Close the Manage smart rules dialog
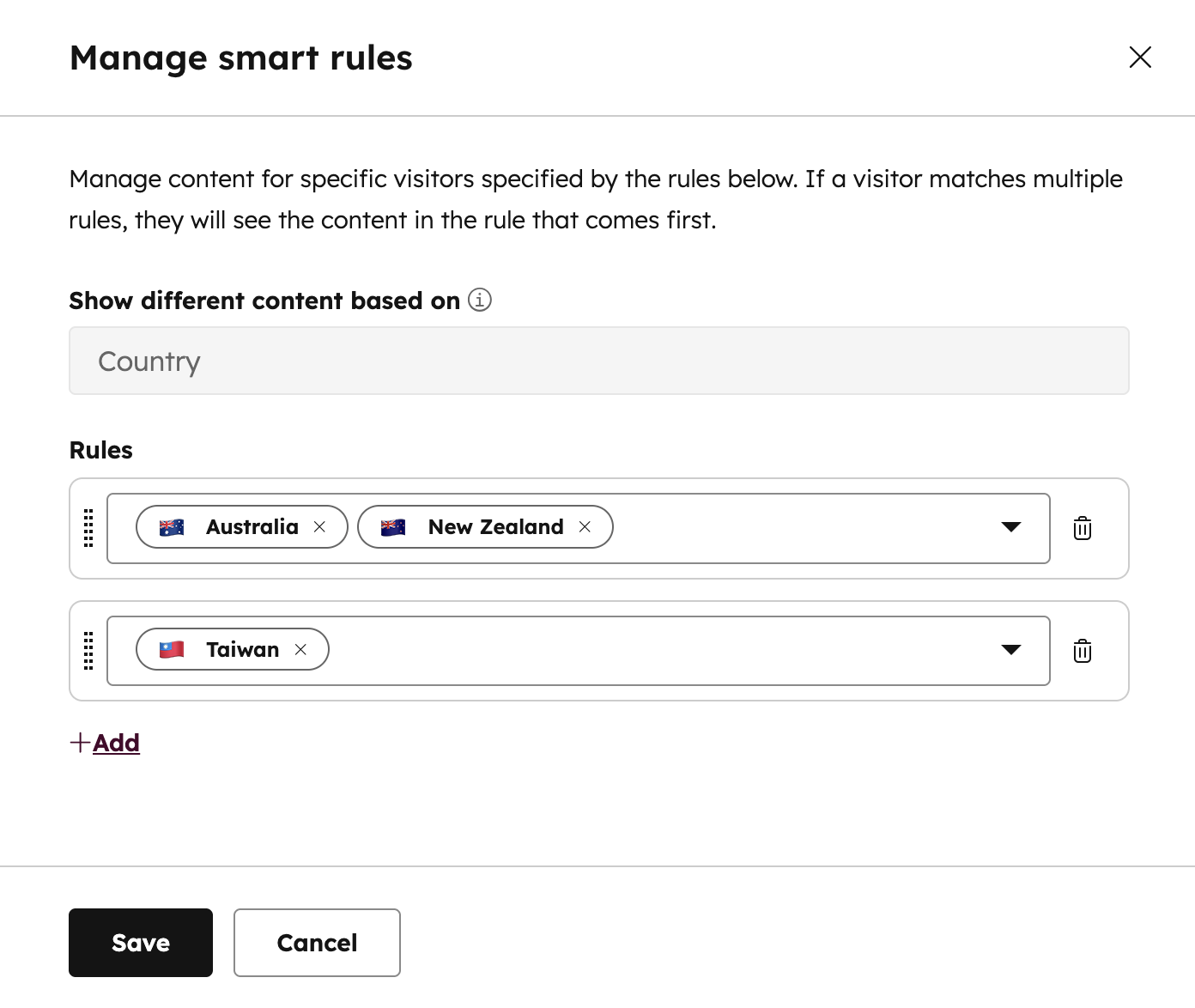Viewport: 1195px width, 1008px height. (1140, 57)
